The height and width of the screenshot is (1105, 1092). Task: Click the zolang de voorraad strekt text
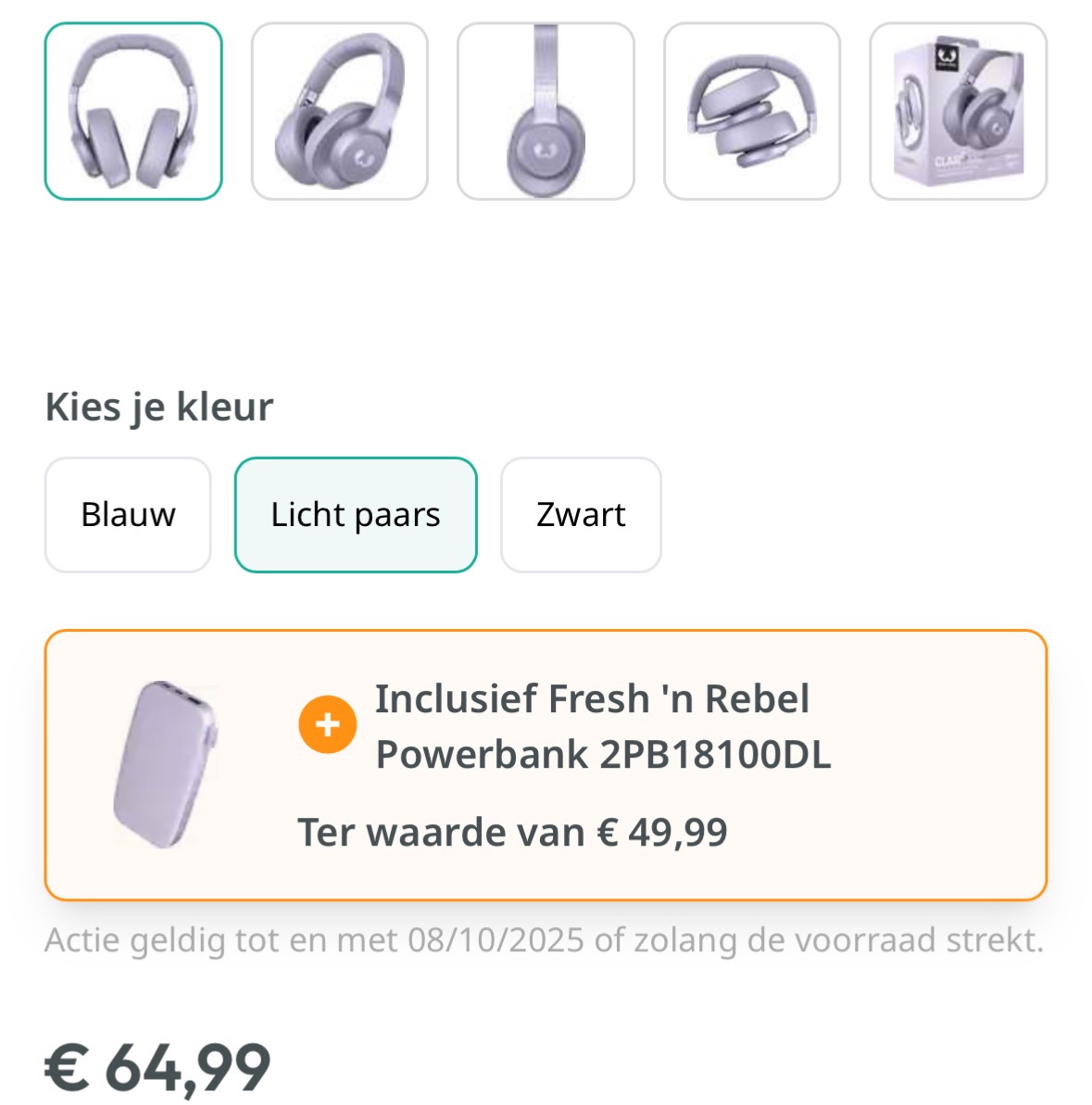pos(838,940)
